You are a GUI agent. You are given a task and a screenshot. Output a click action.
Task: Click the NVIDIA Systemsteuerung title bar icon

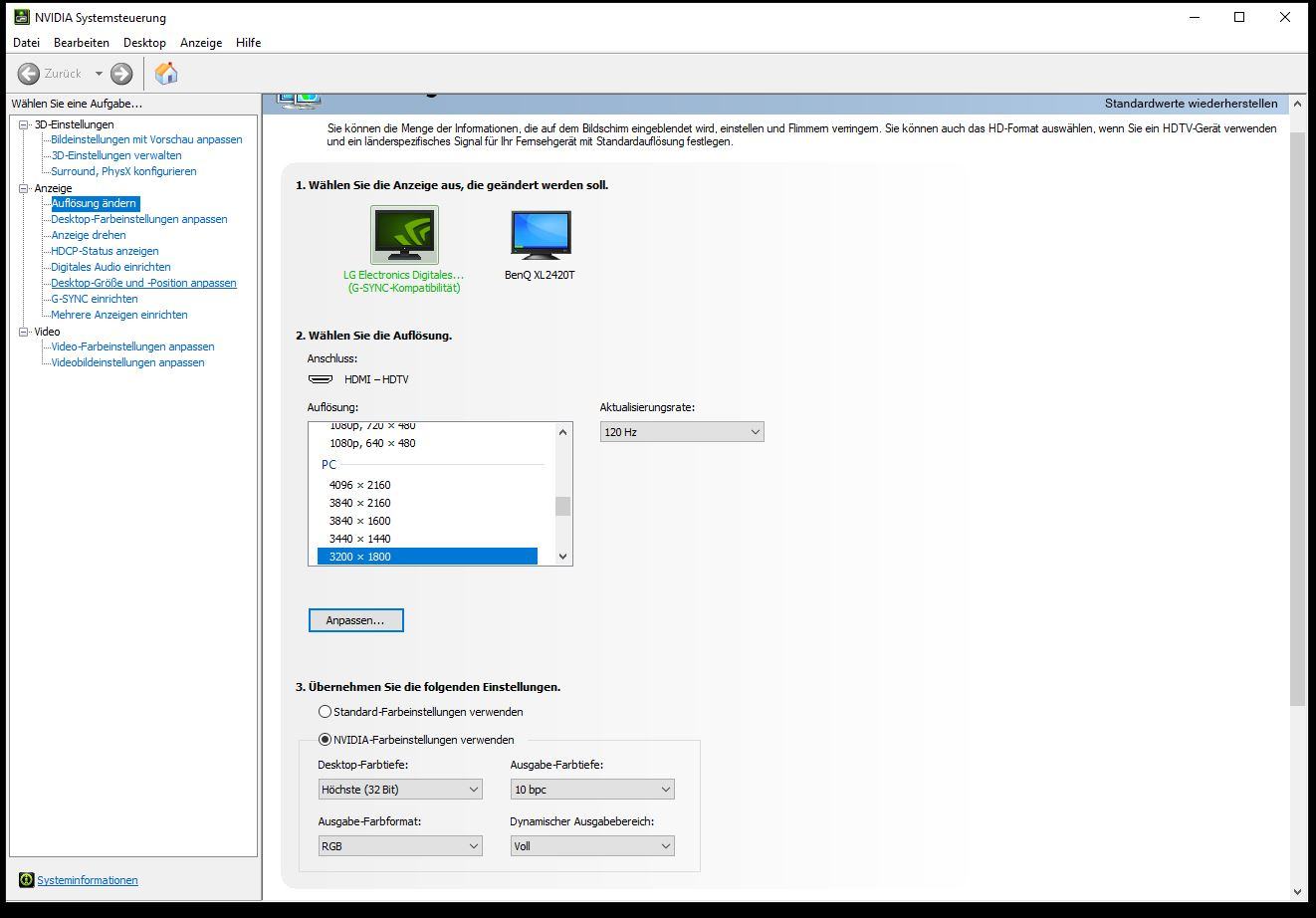[x=22, y=17]
